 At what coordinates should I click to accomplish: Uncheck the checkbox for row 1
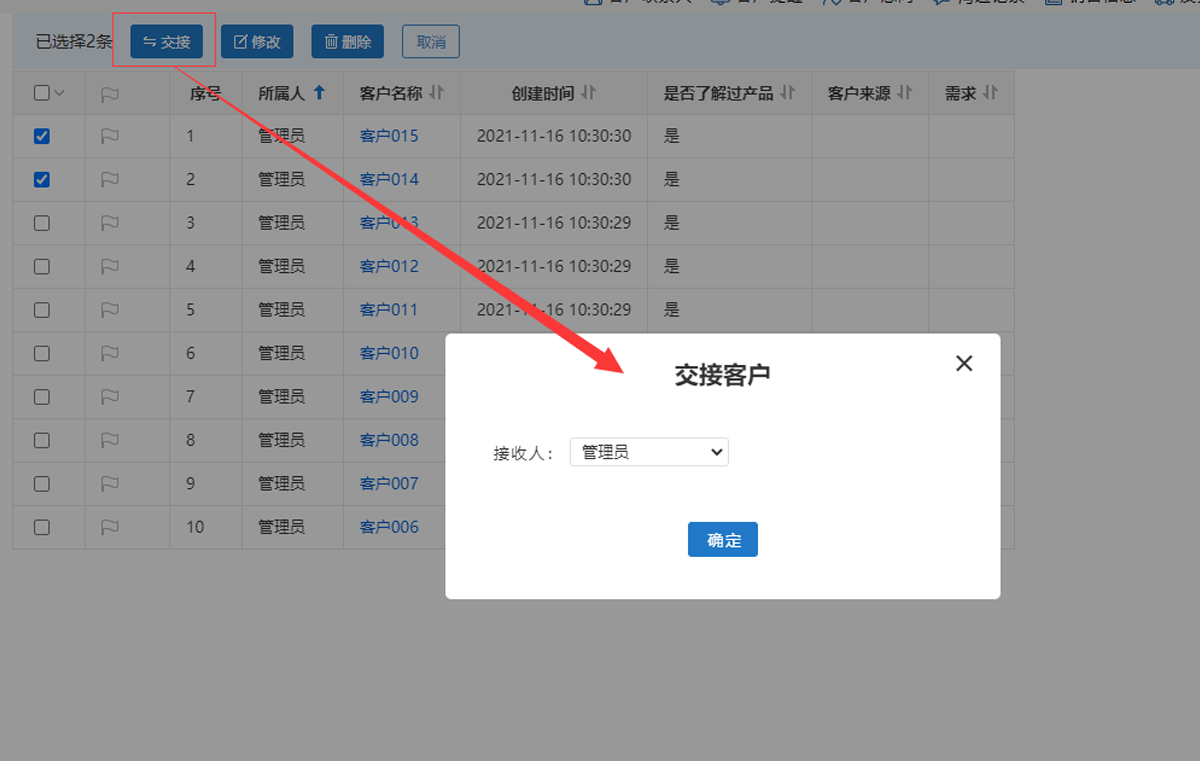point(42,136)
